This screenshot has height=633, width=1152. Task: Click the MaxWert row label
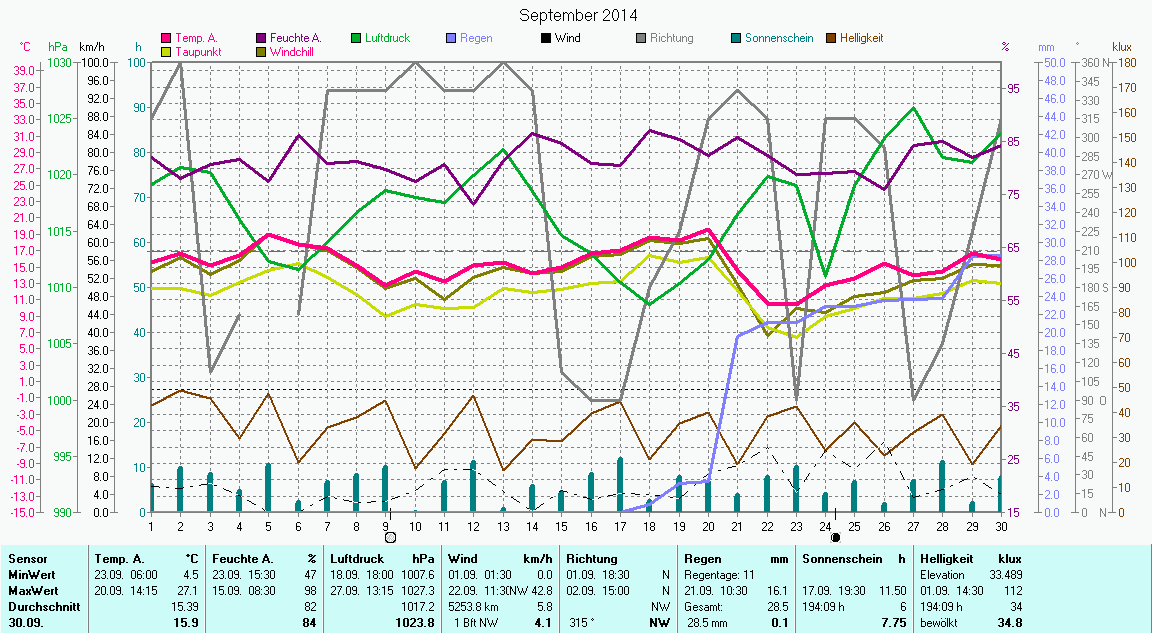[x=32, y=590]
